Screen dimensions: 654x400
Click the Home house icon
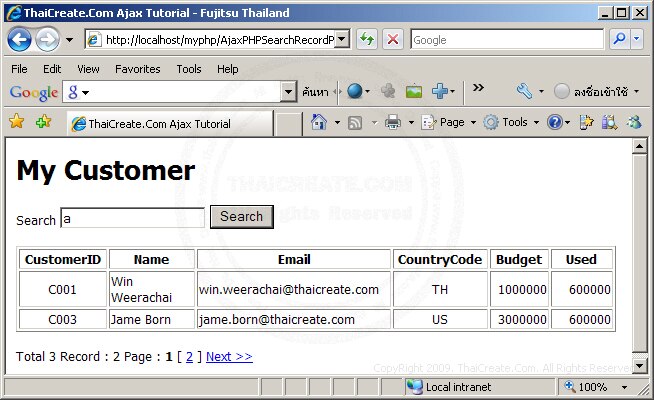pos(319,122)
